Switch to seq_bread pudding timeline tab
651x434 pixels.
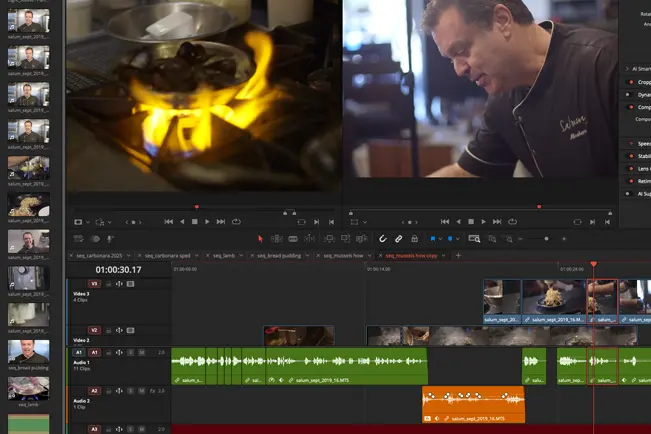[x=279, y=255]
